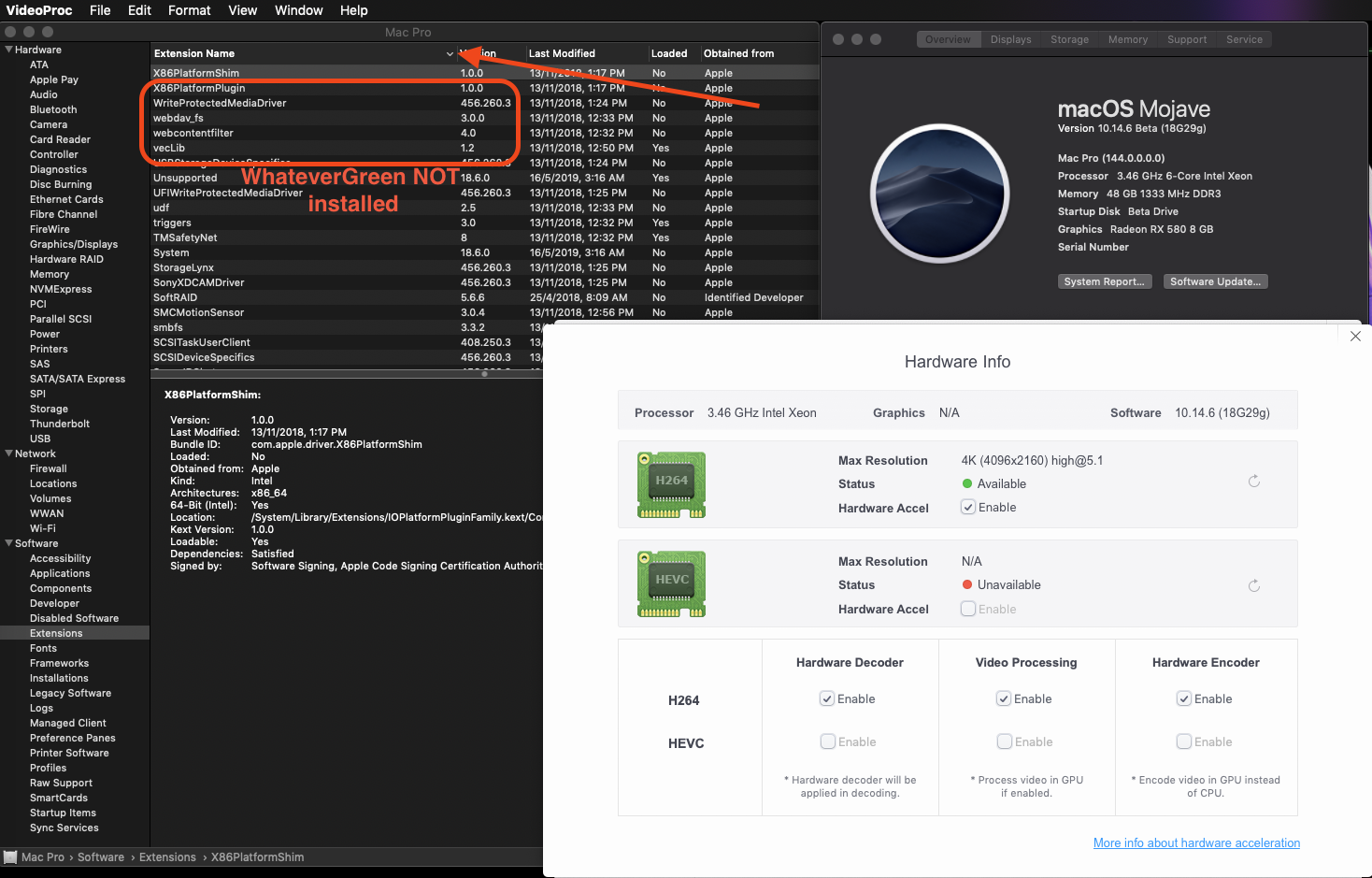Image resolution: width=1372 pixels, height=878 pixels.
Task: Open the Format menu
Action: pos(190,10)
